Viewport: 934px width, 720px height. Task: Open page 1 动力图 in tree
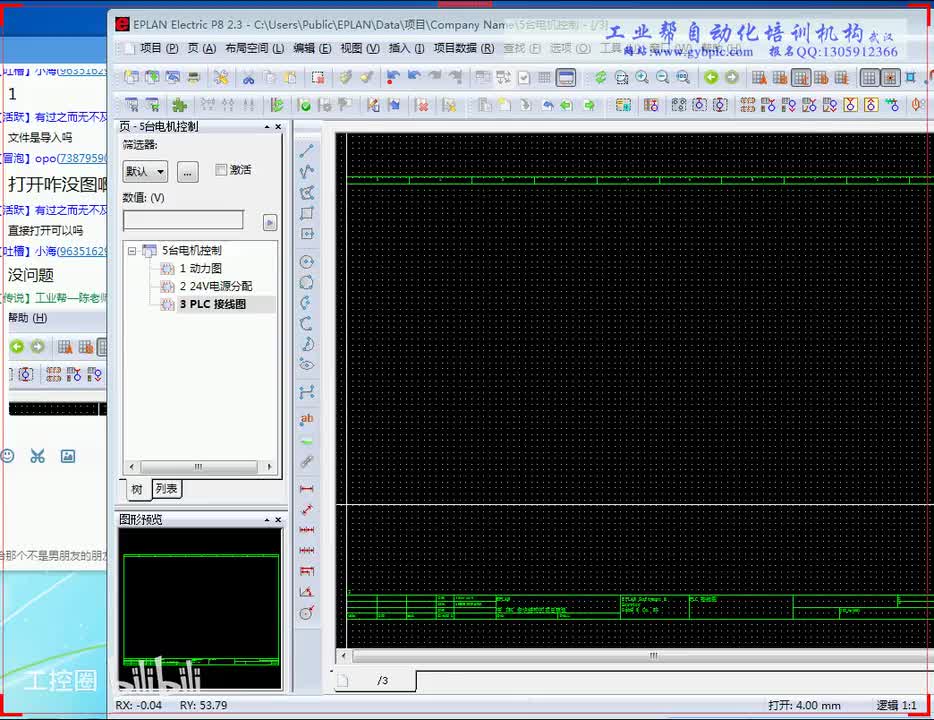[x=200, y=269]
